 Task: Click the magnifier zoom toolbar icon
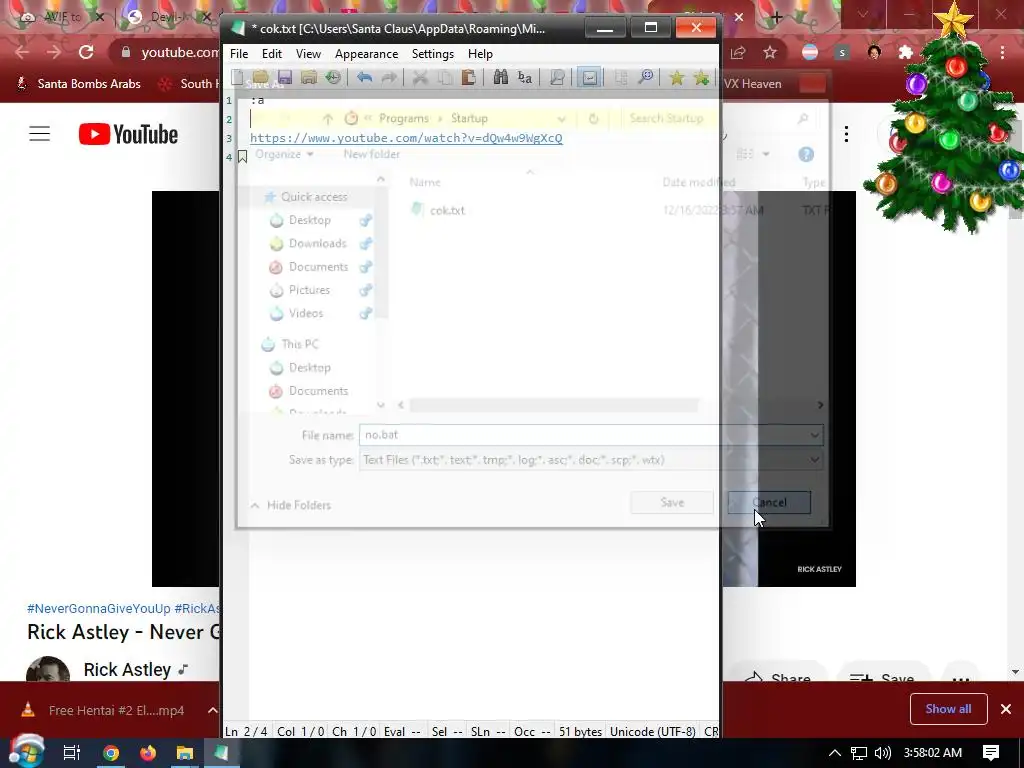coord(646,78)
